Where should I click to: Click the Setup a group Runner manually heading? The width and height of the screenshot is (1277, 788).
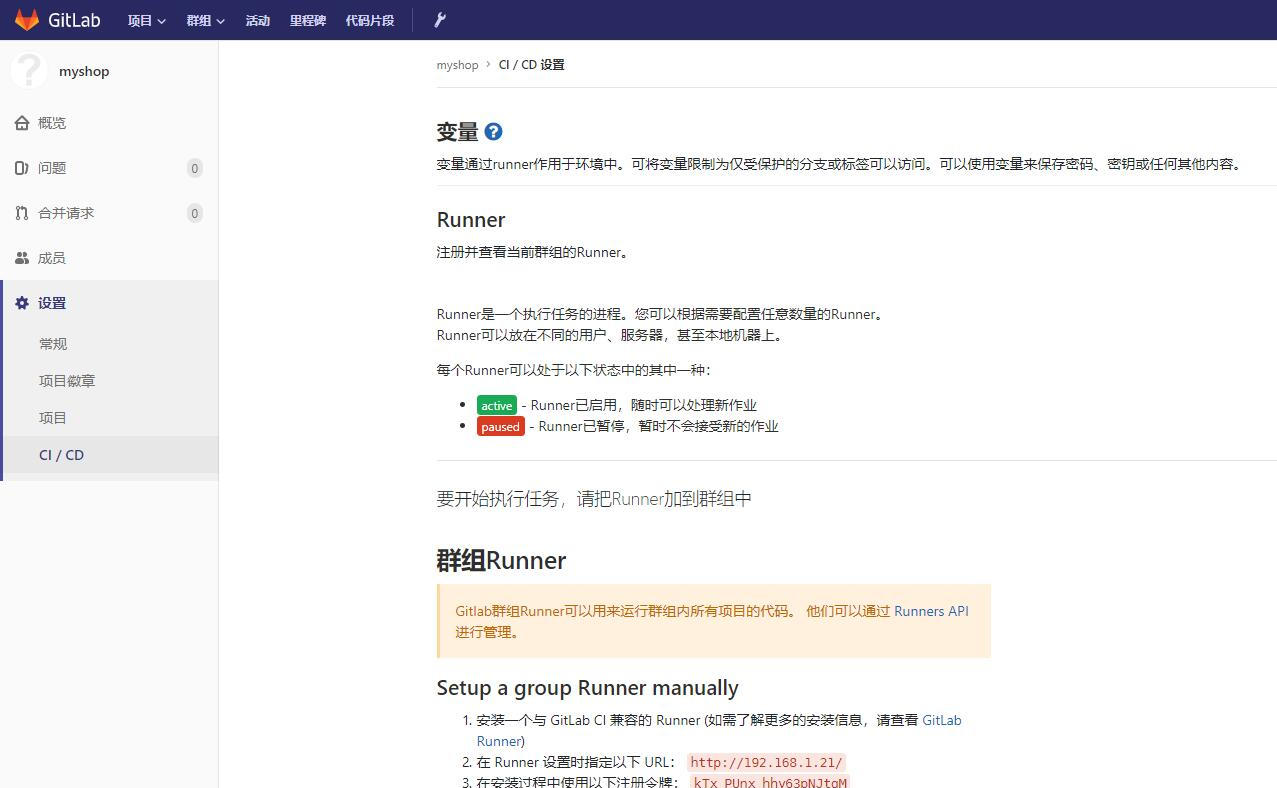point(587,688)
